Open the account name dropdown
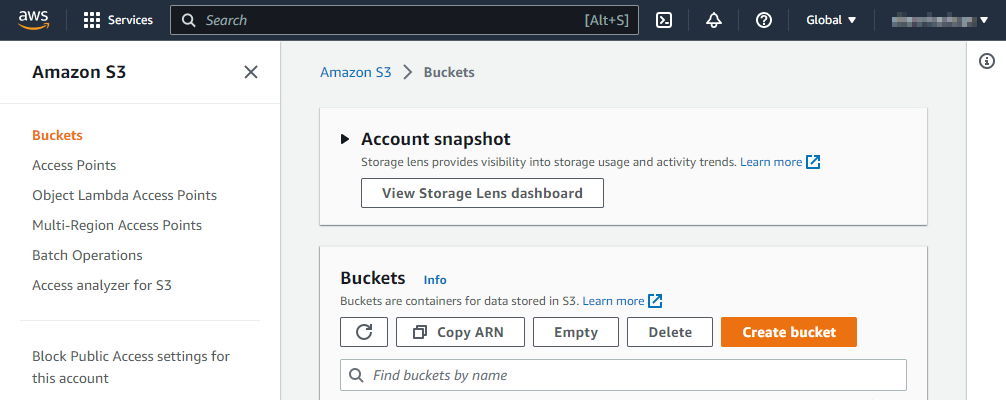This screenshot has width=1006, height=400. pyautogui.click(x=941, y=20)
